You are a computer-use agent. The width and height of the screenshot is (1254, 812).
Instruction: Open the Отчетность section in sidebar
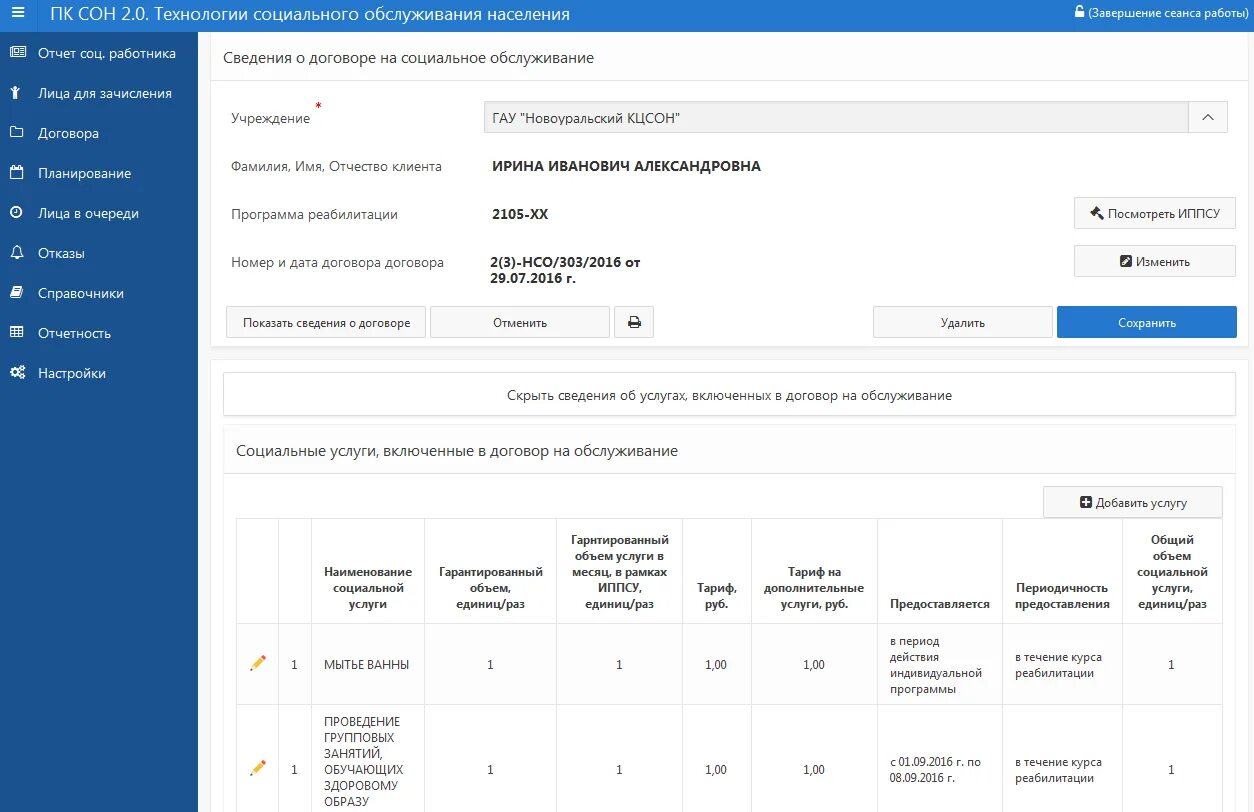(x=16, y=332)
